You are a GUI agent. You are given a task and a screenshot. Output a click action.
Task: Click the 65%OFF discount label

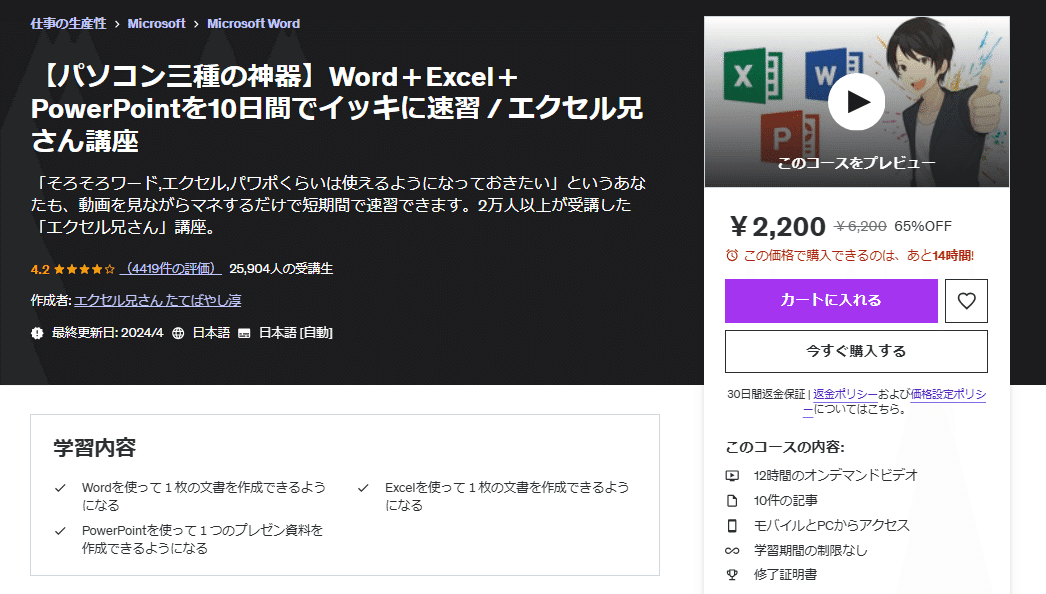click(x=923, y=226)
